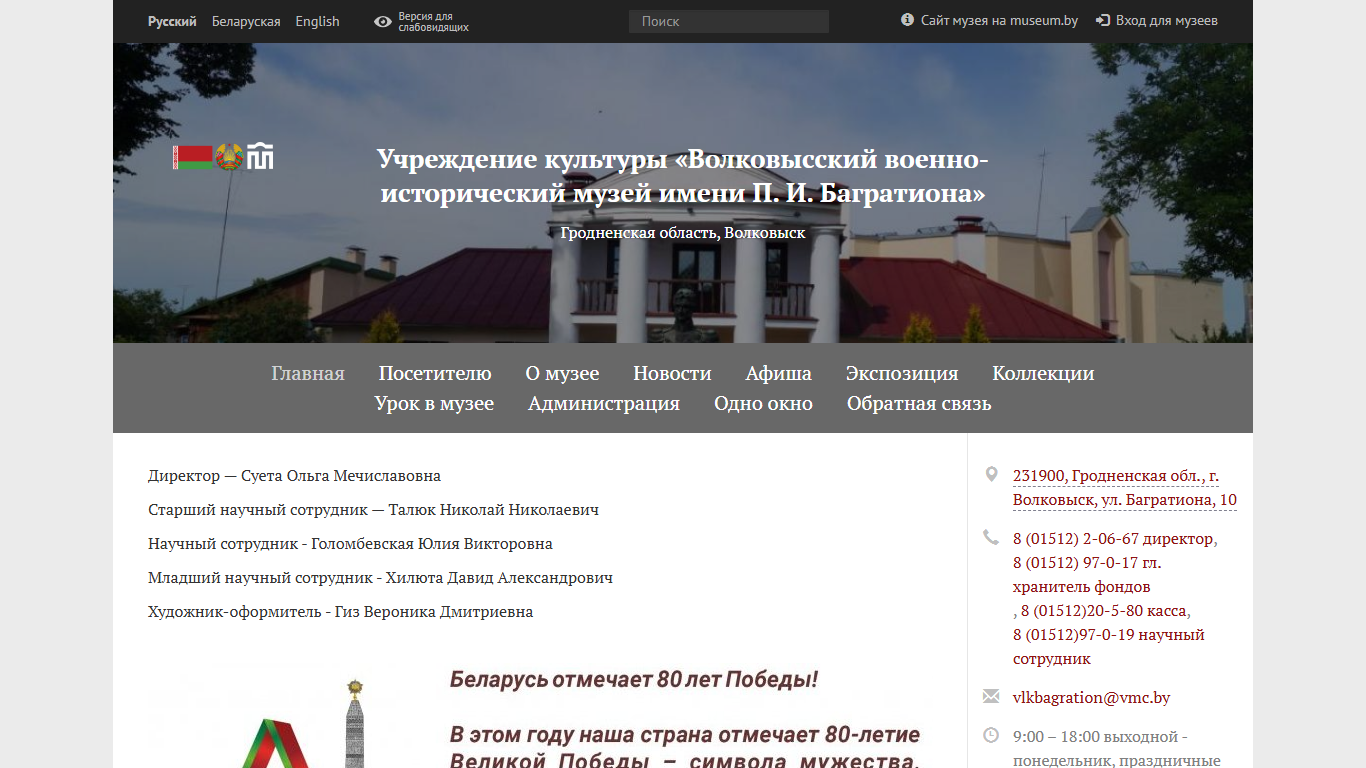1366x768 pixels.
Task: Click the map pin icon beside address
Action: tap(991, 474)
